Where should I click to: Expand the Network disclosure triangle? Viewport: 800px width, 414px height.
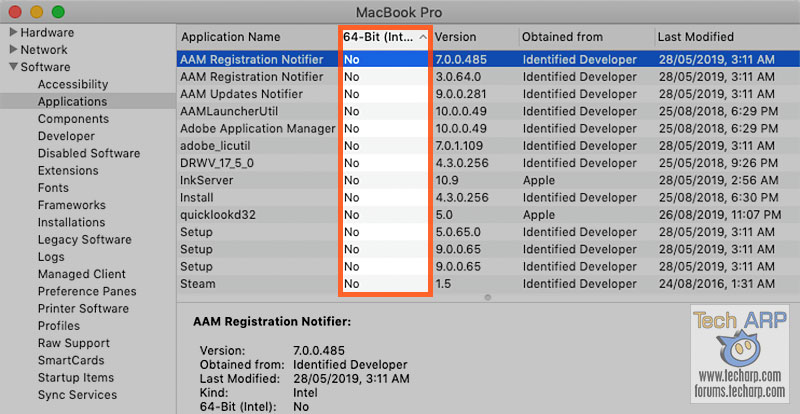click(x=13, y=50)
